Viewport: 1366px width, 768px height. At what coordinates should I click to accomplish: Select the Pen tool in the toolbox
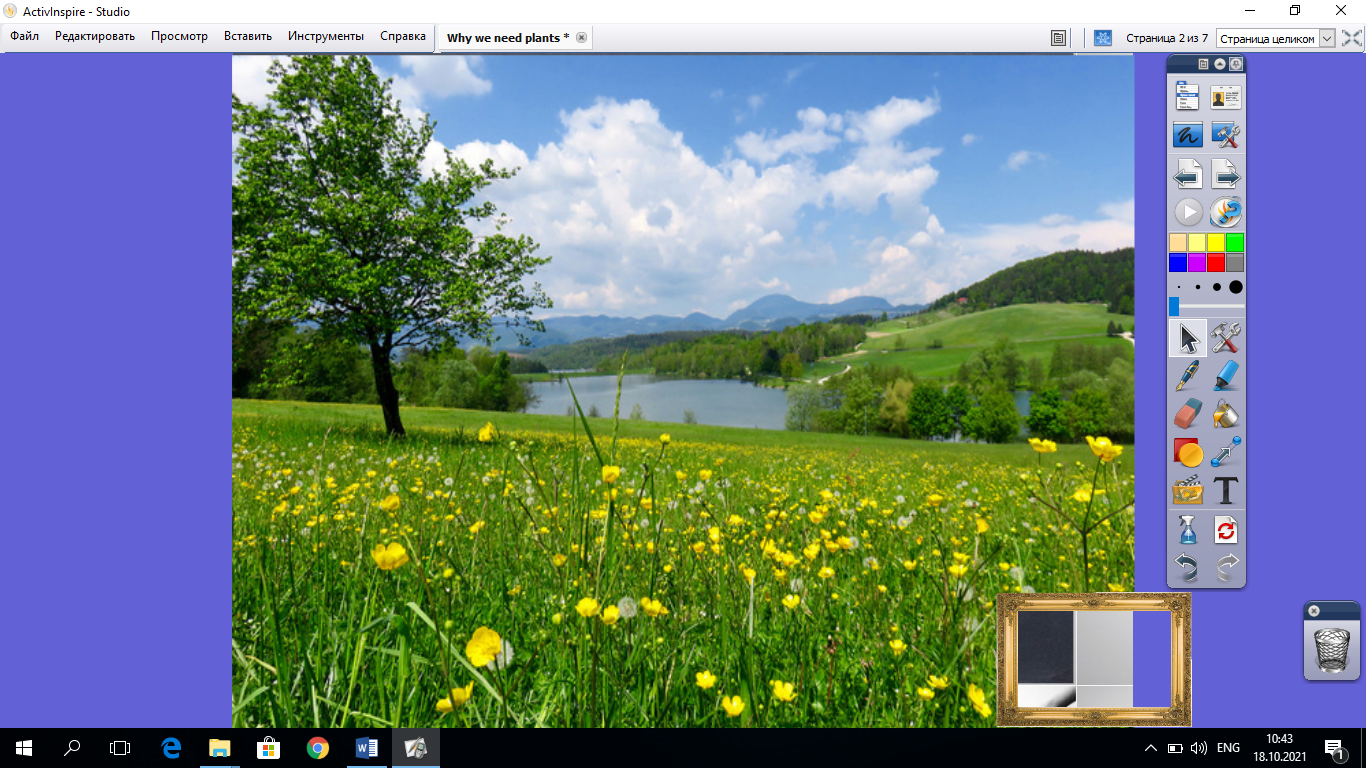point(1187,376)
